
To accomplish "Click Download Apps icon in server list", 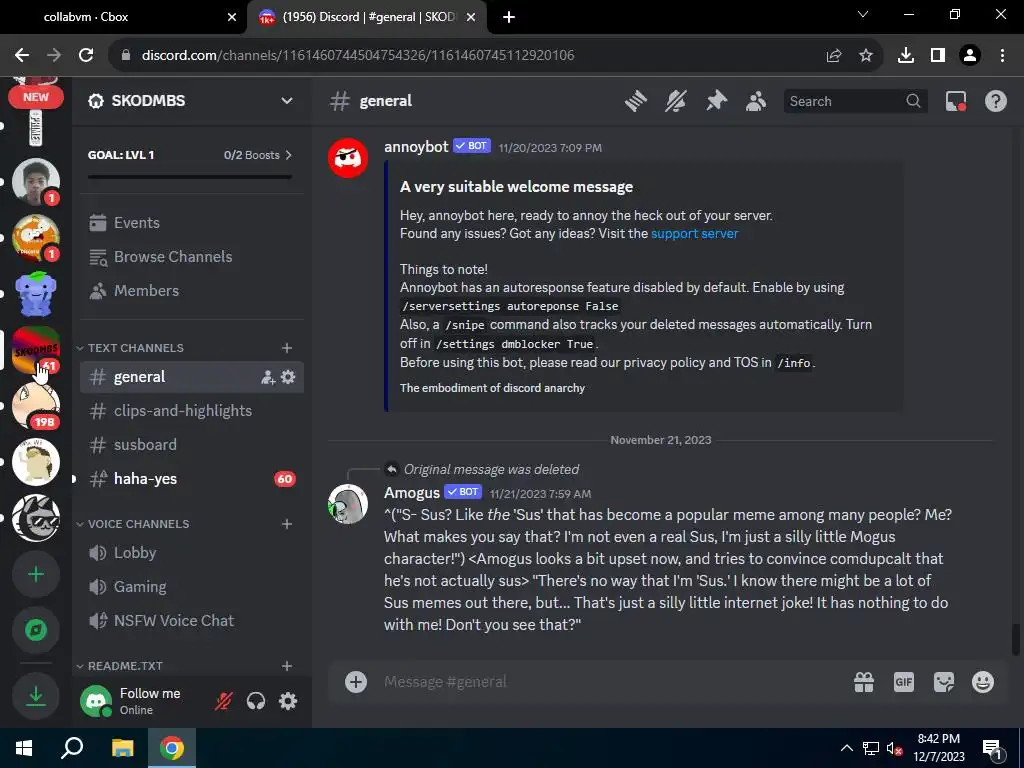I will pyautogui.click(x=36, y=696).
